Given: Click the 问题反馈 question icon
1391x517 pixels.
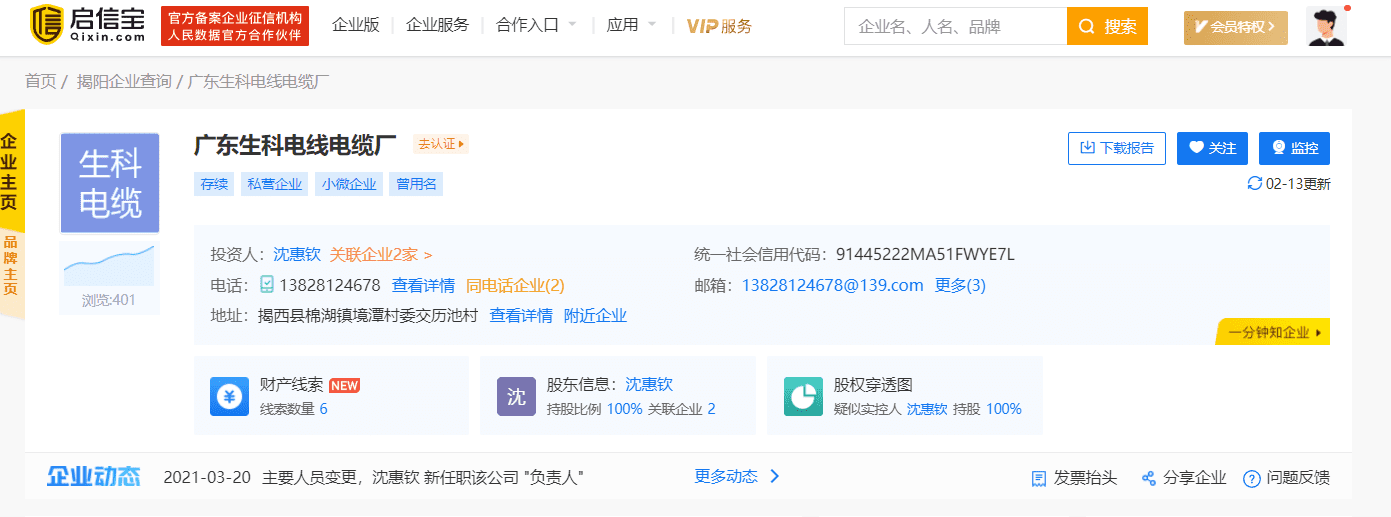Looking at the screenshot, I should click(x=1251, y=478).
